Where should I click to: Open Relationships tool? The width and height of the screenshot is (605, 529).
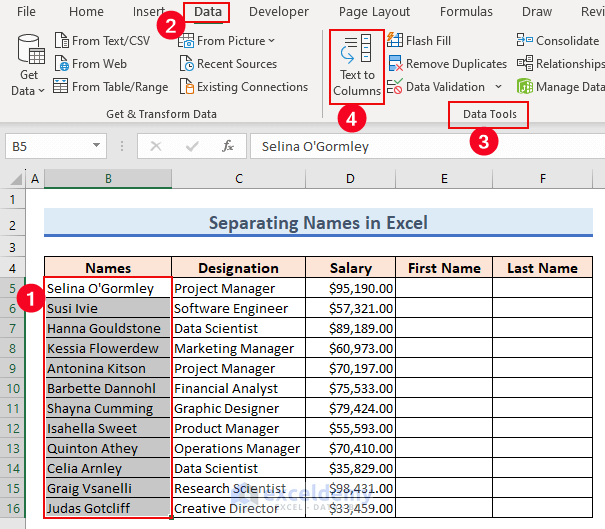pos(561,64)
